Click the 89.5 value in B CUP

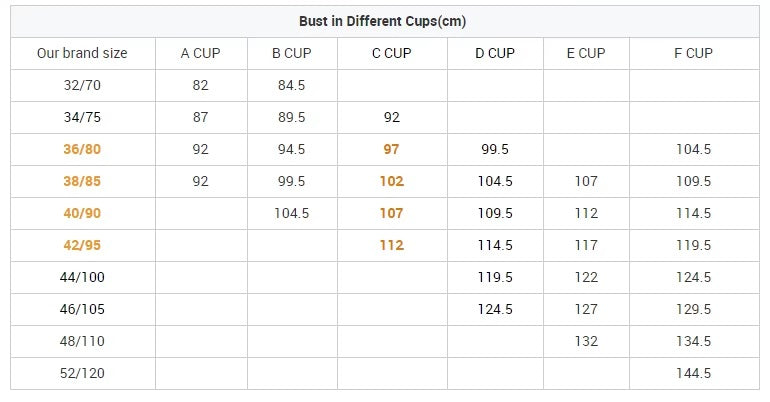pos(290,117)
